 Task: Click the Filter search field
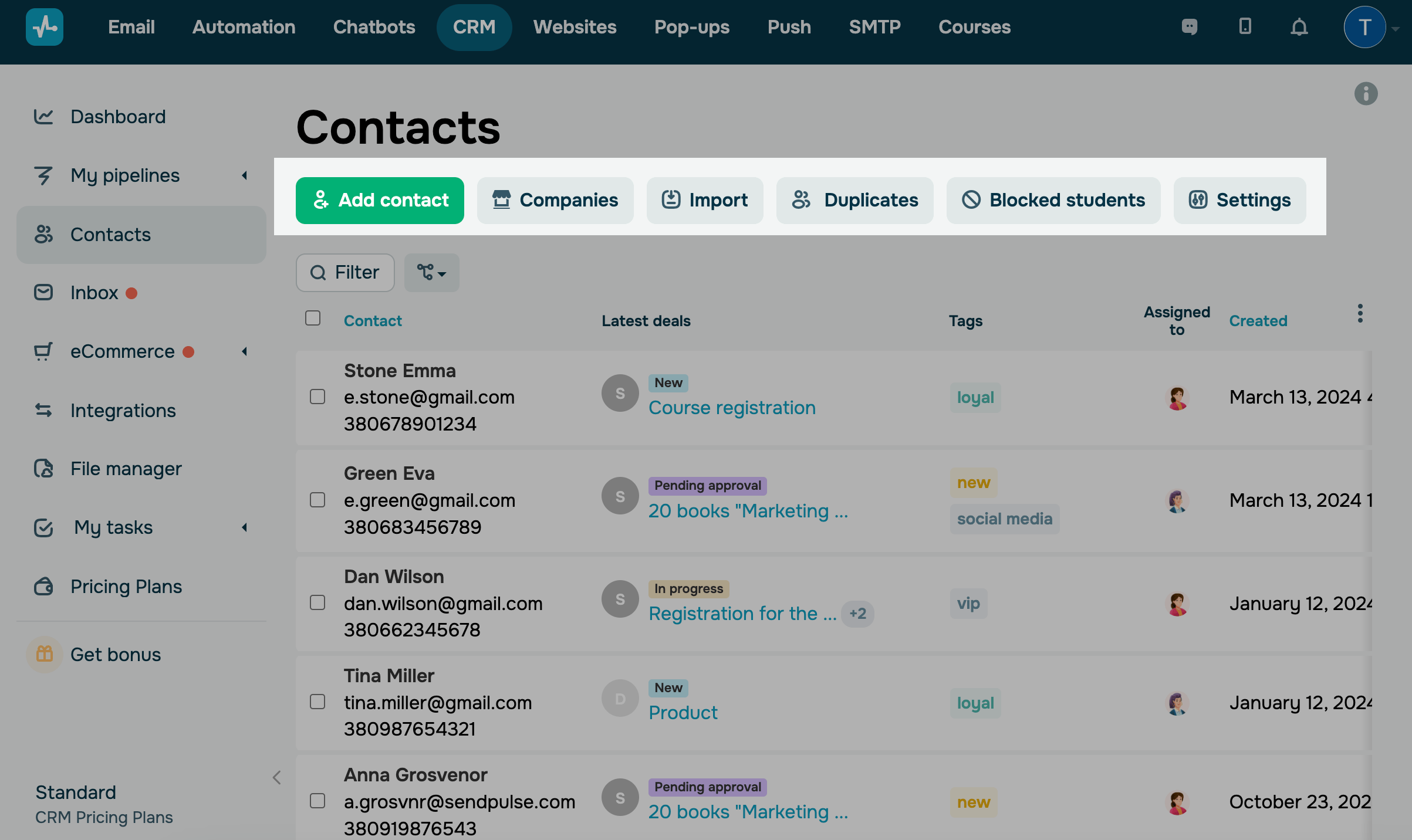pos(345,273)
